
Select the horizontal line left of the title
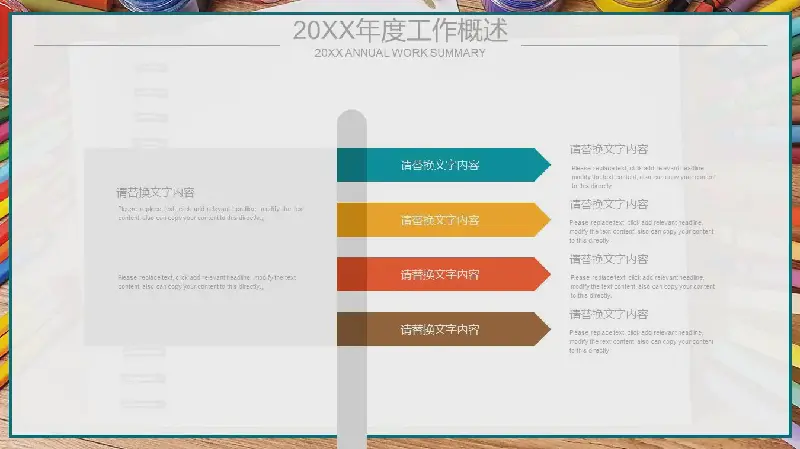155,46
